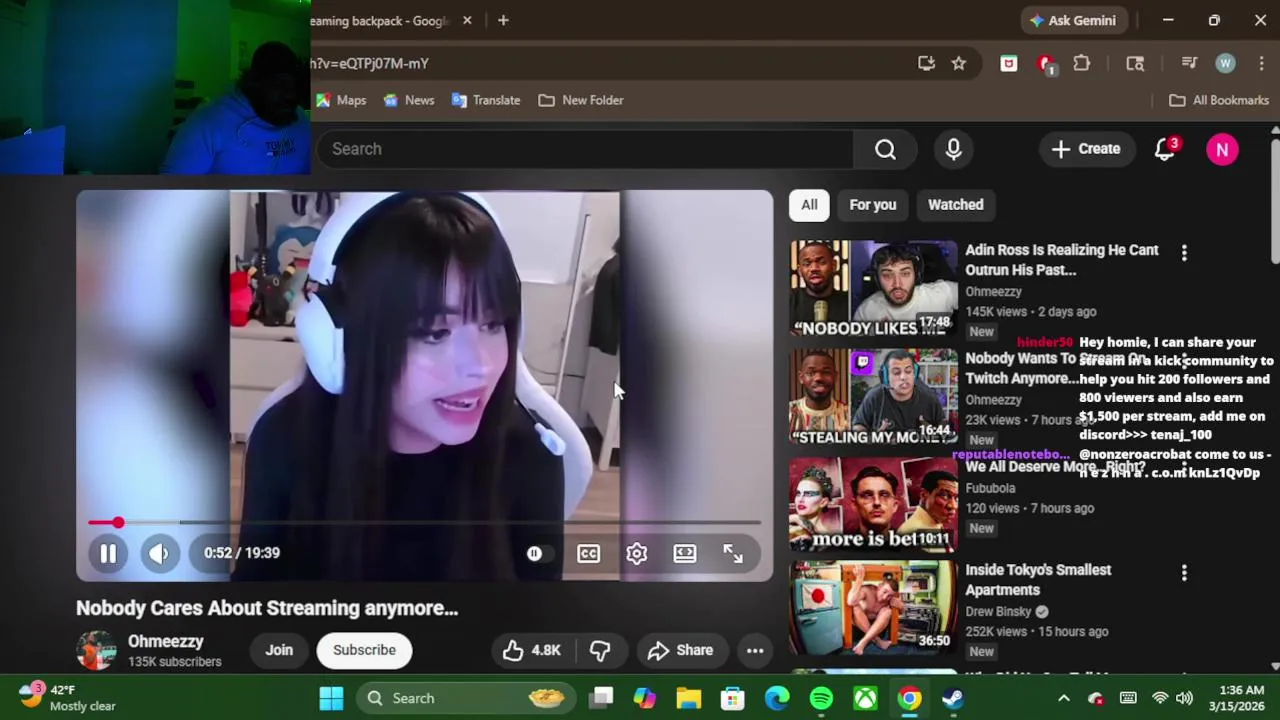Open the Spotify taskbar icon
The image size is (1280, 720).
click(x=821, y=698)
